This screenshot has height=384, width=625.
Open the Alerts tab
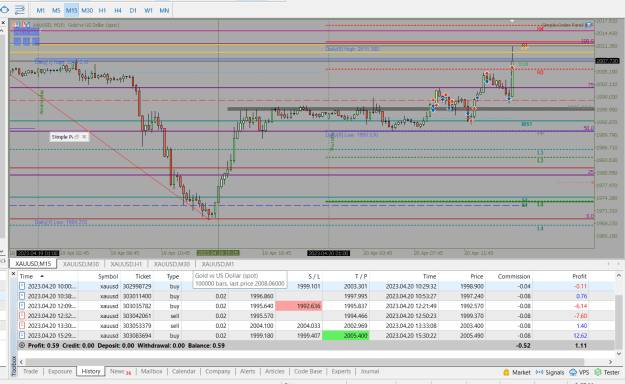248,371
